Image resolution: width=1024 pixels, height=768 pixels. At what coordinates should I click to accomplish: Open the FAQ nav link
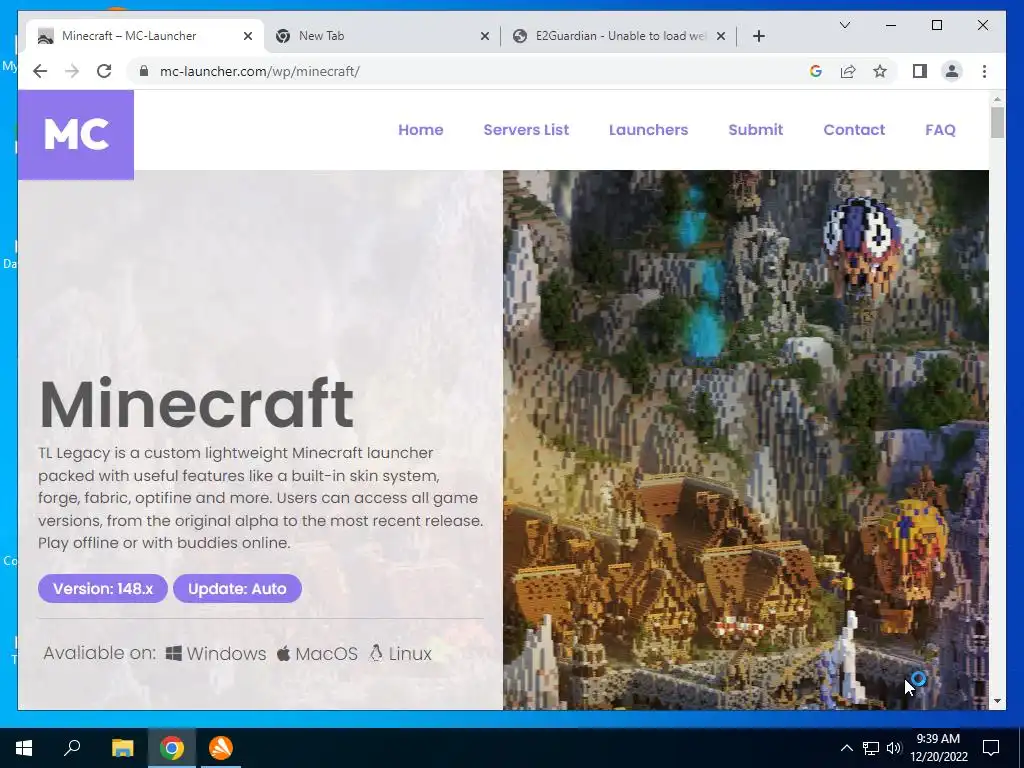pos(940,130)
